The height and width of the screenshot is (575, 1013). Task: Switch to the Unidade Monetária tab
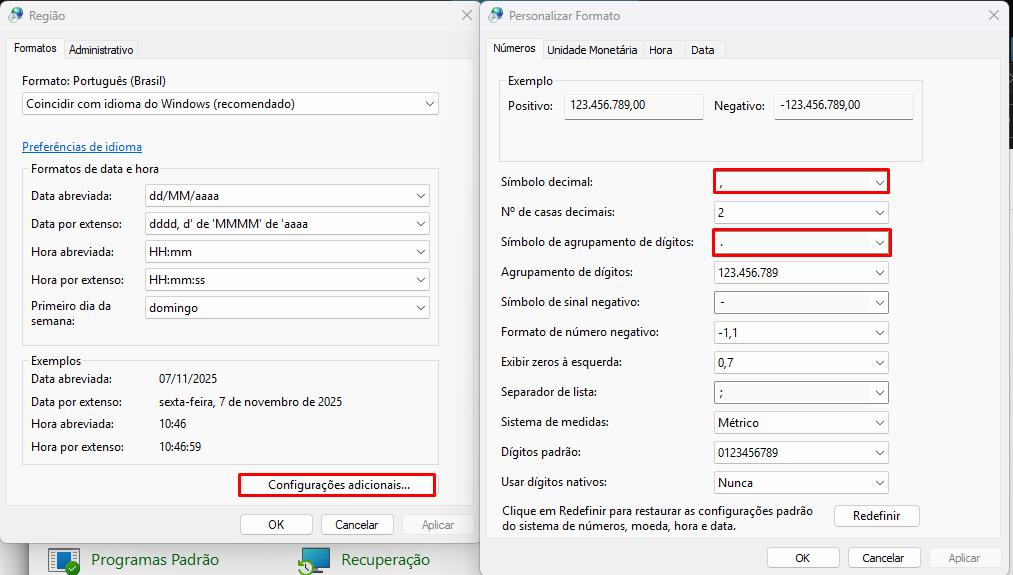(x=591, y=49)
